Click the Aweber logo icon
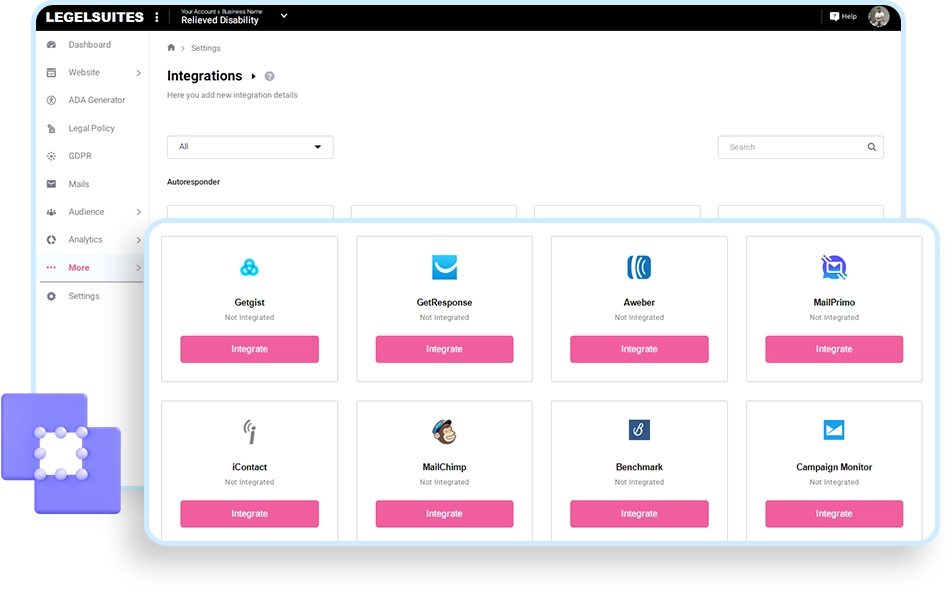Screen dimensions: 950x590 (639, 267)
